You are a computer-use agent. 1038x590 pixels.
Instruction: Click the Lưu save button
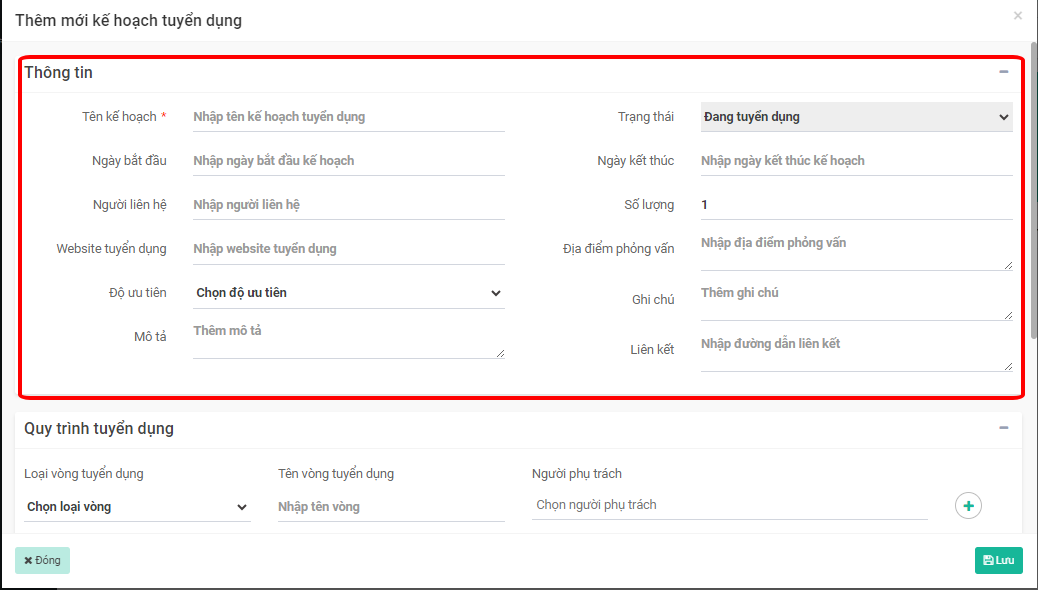(998, 560)
